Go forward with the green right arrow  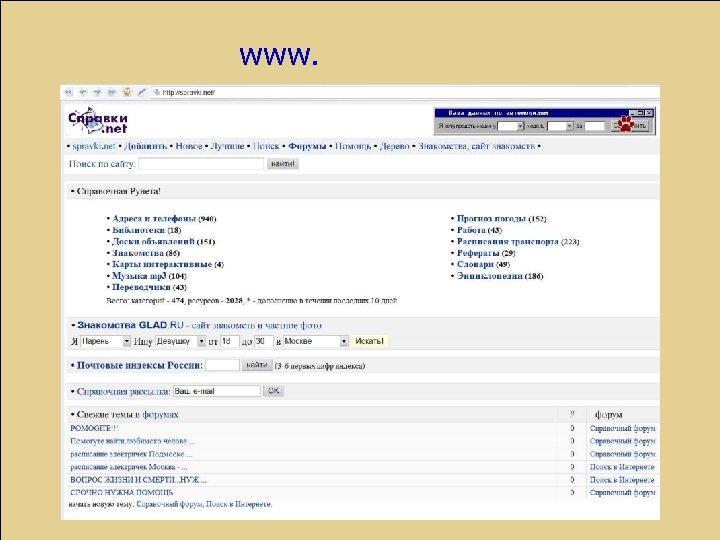97,92
